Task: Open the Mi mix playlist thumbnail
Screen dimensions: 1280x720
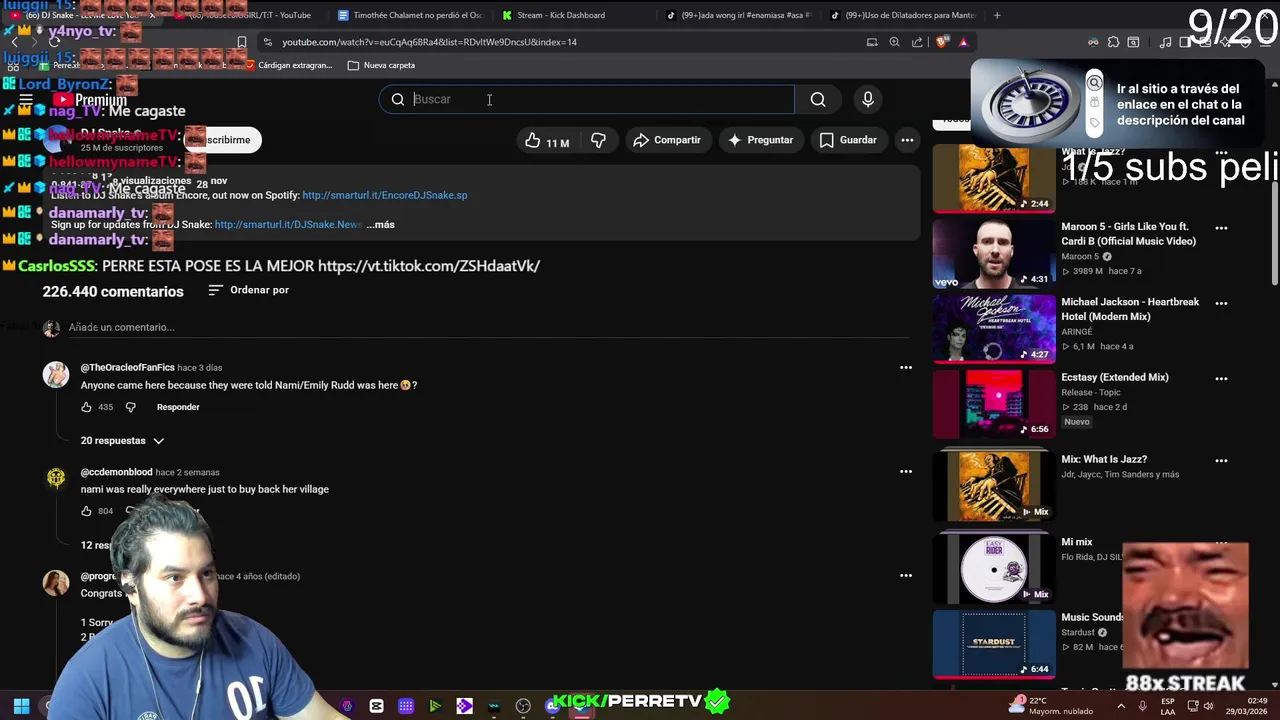Action: [994, 569]
